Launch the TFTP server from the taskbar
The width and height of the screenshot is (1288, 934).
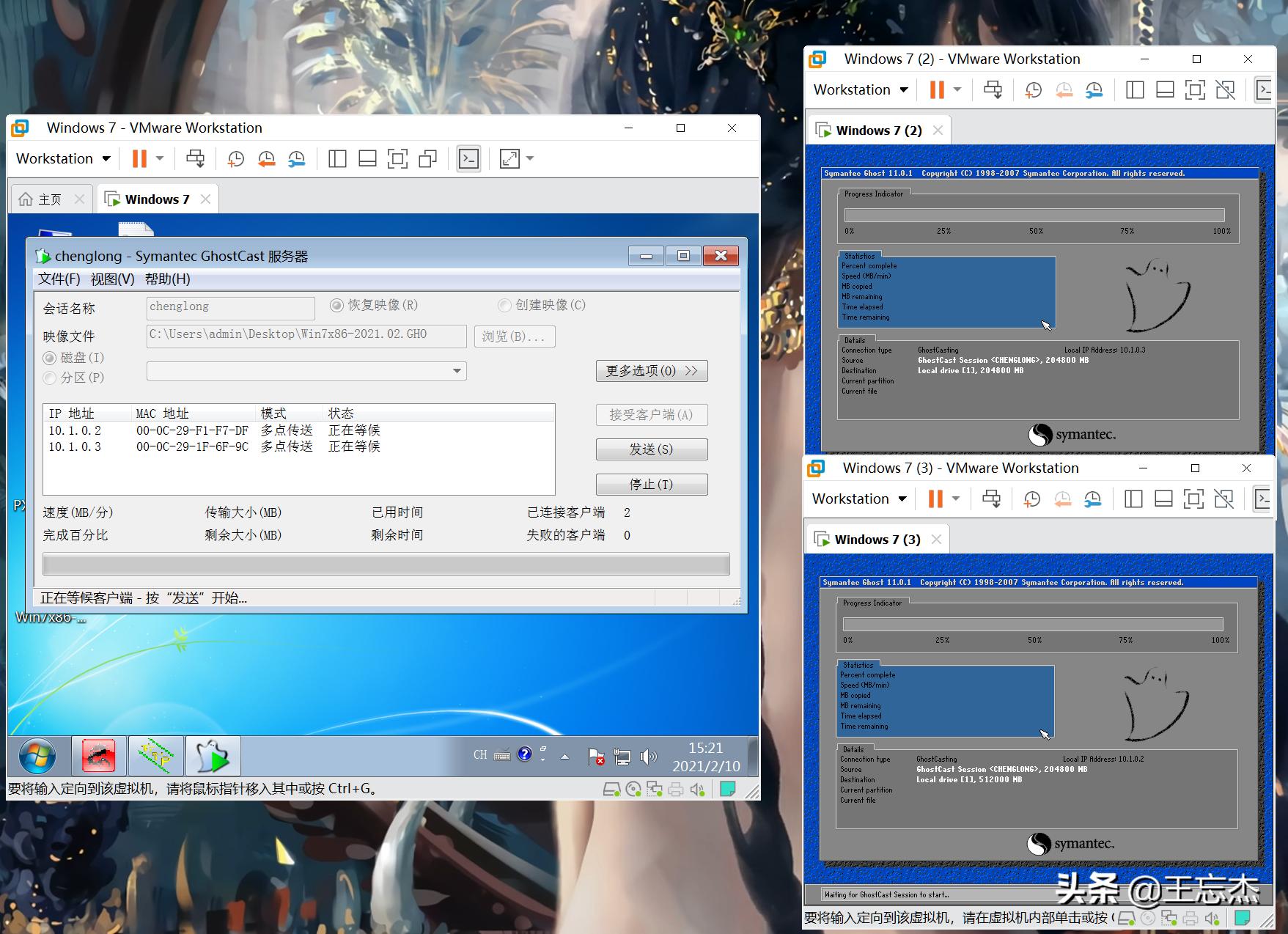(155, 755)
